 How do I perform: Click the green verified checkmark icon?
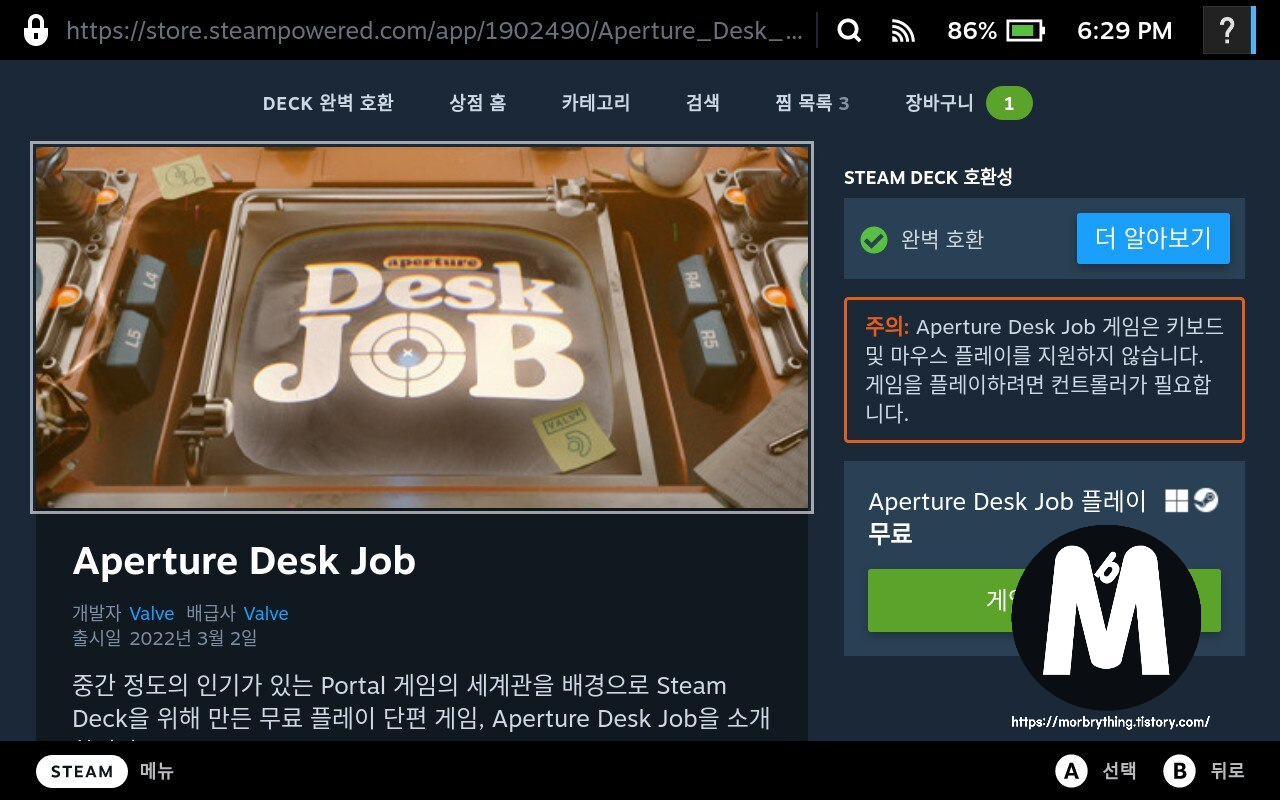[874, 240]
